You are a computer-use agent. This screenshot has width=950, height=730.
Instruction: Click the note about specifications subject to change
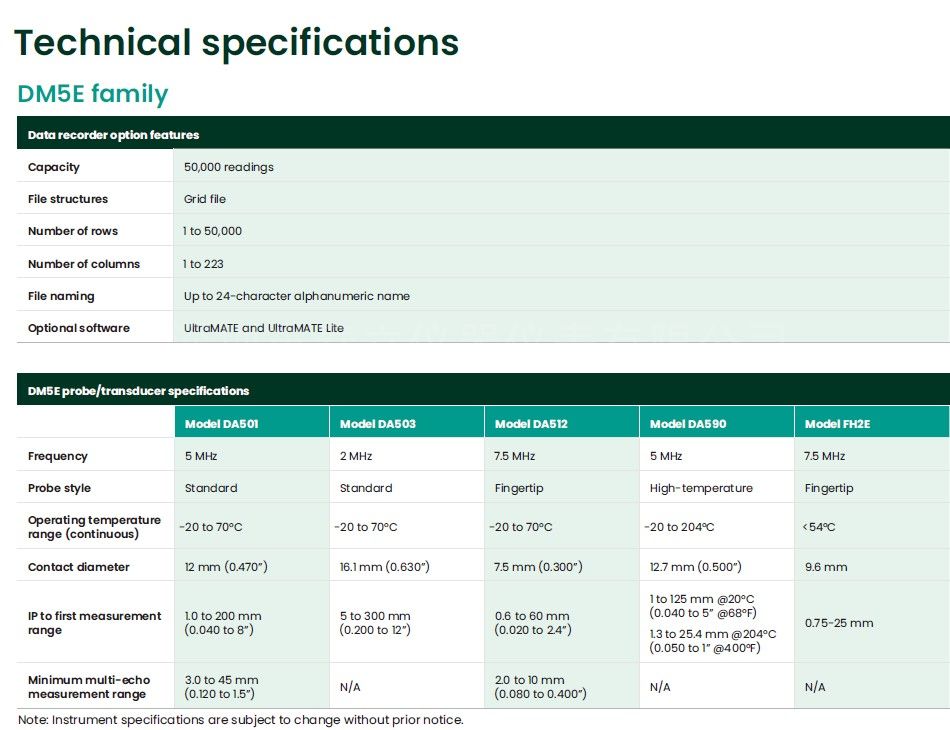(x=240, y=720)
